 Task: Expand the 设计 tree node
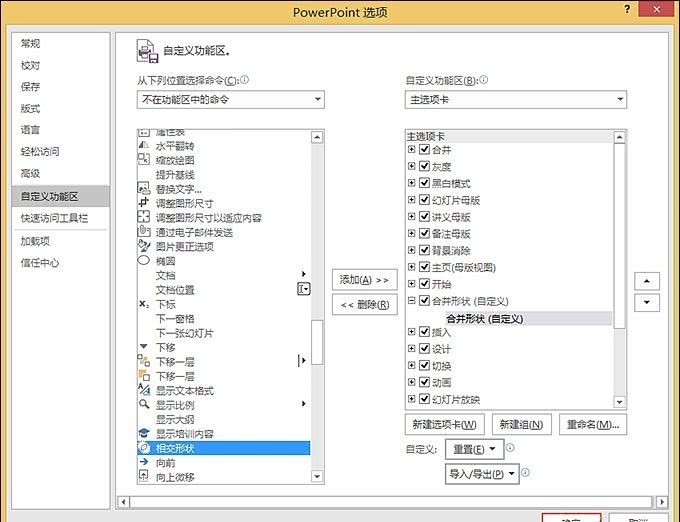point(412,348)
